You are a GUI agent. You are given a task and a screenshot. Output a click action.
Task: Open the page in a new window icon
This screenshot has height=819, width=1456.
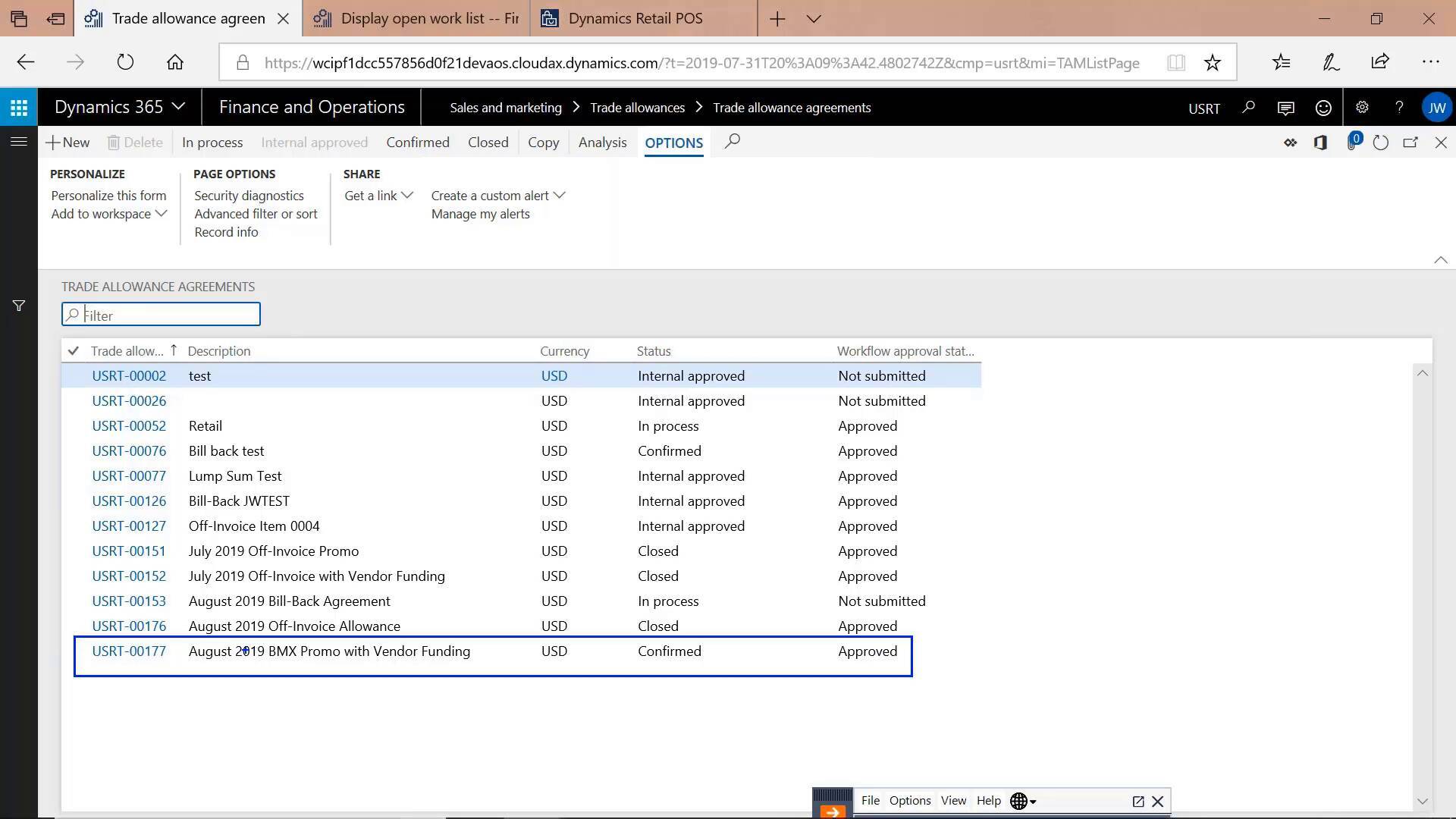[1410, 143]
